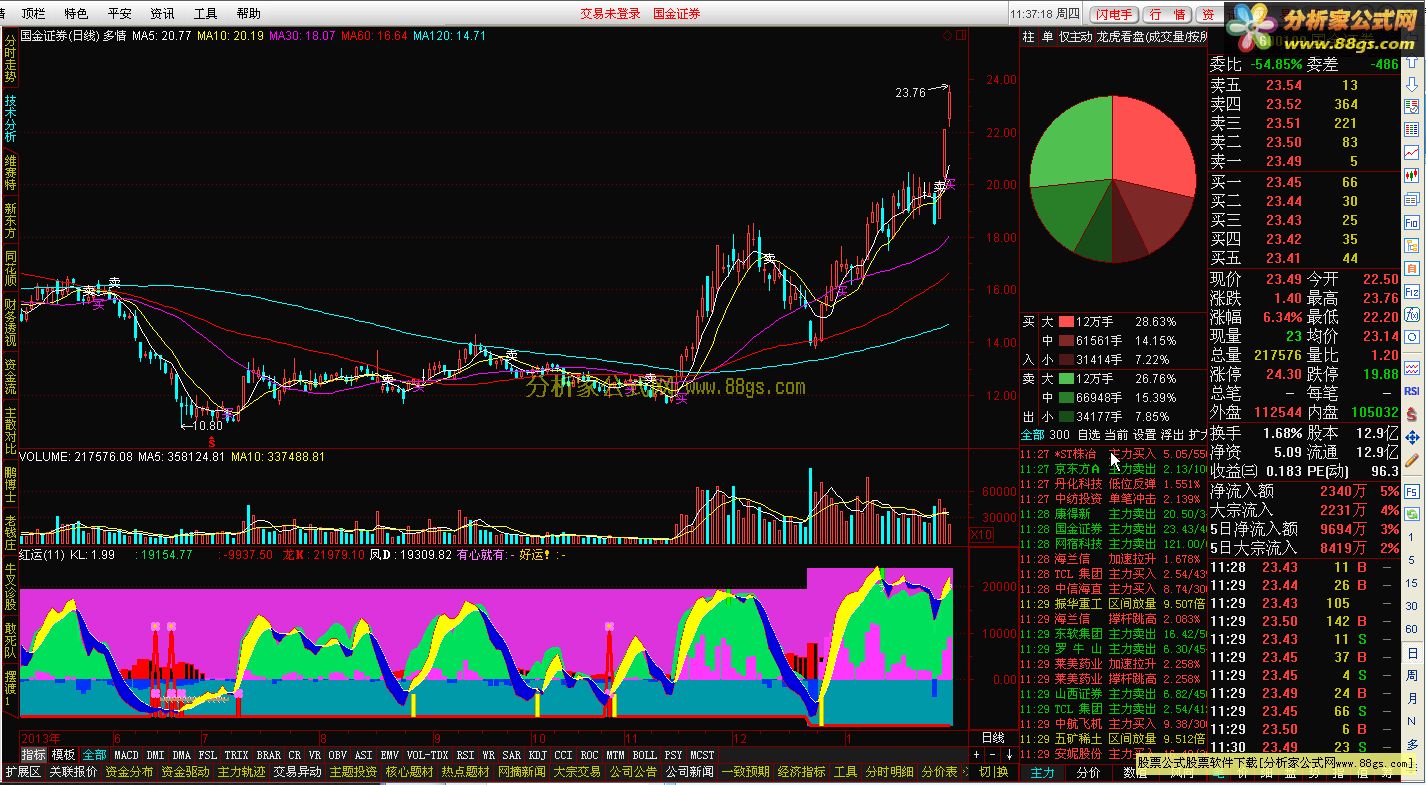Click the green refresh icon in right toolbar
1426x785 pixels.
[1412, 513]
